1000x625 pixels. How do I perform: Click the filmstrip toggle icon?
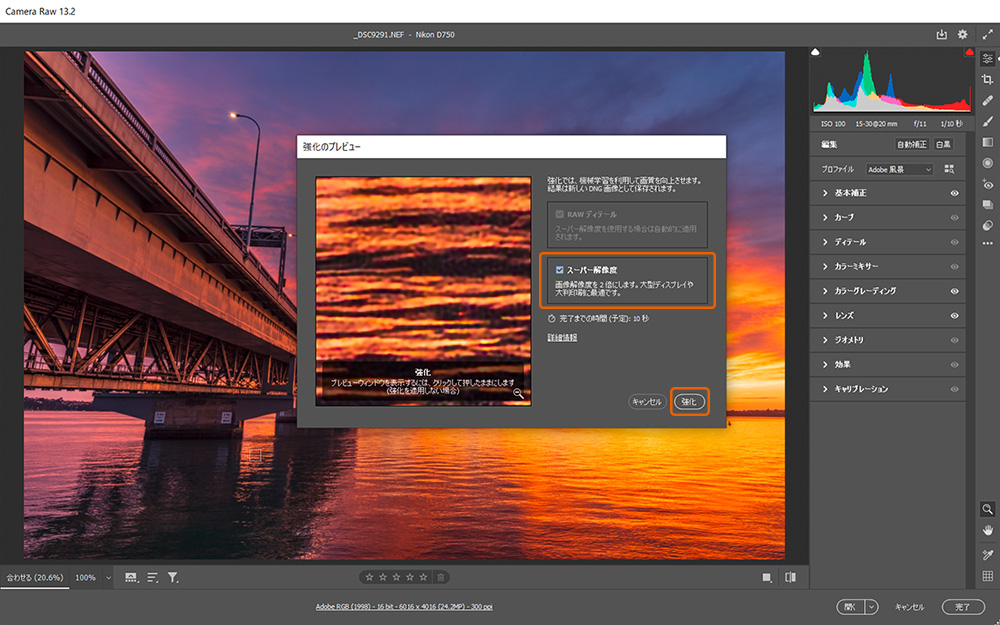point(131,577)
